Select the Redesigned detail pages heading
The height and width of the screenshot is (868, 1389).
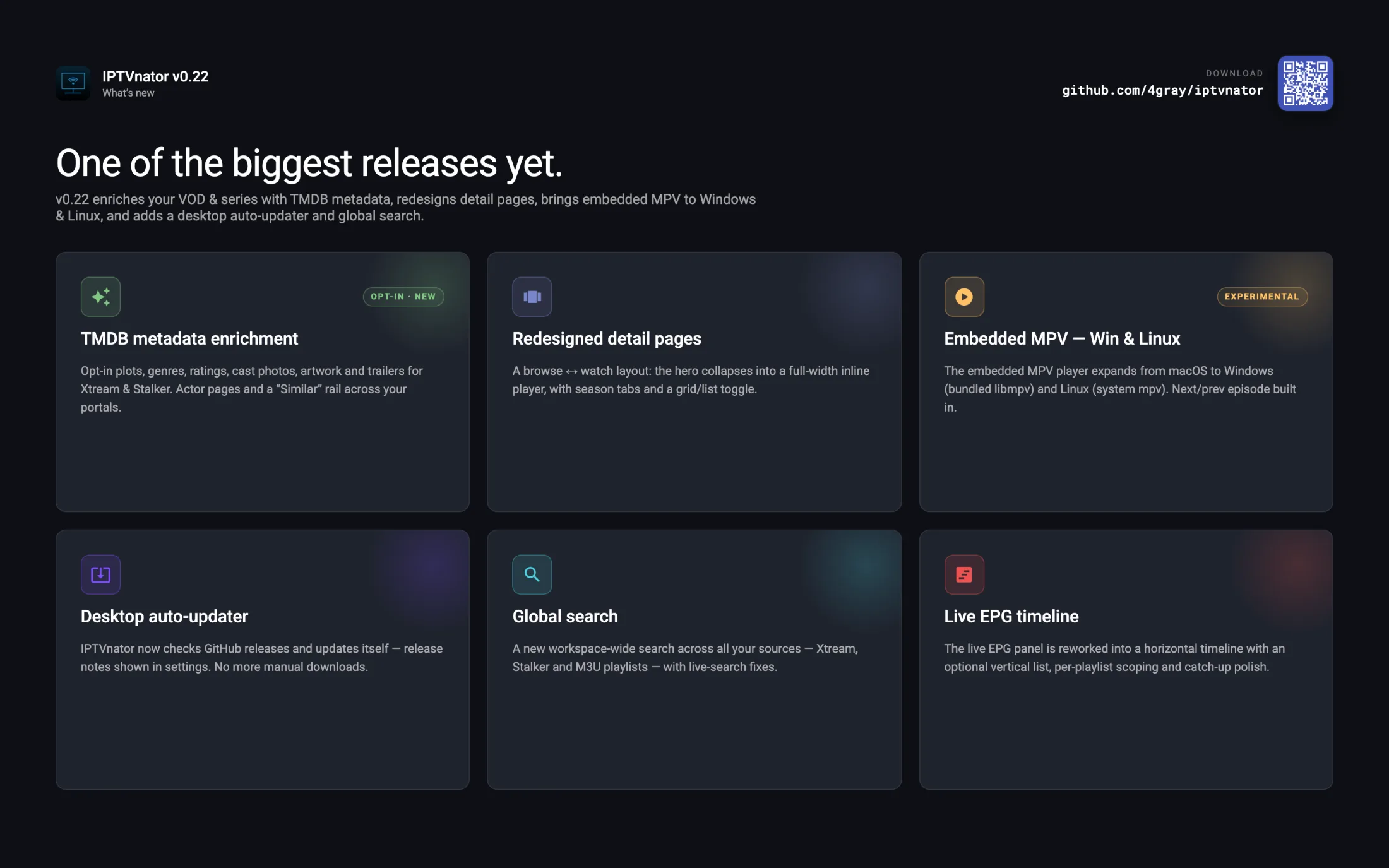607,339
